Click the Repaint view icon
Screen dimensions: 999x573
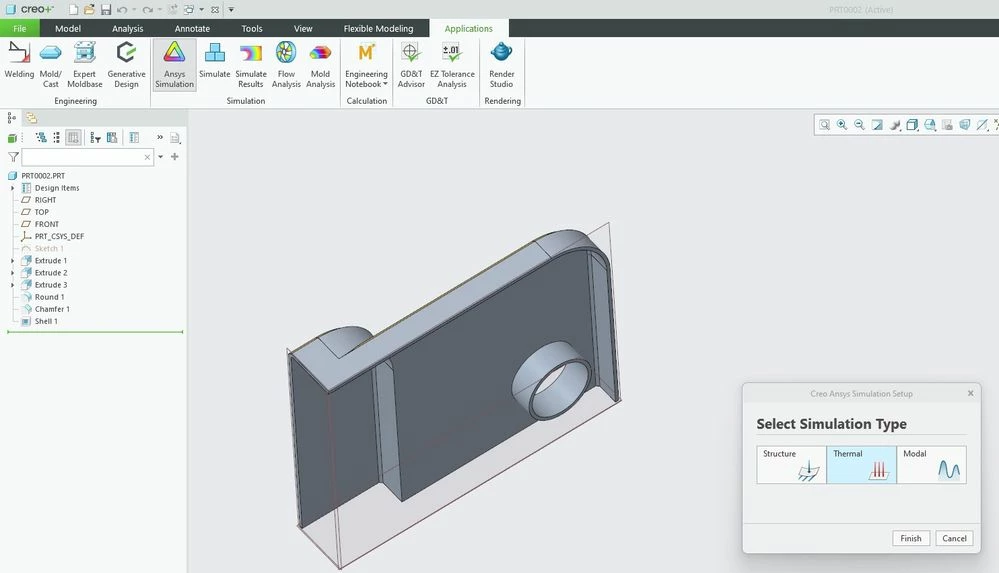(x=877, y=125)
